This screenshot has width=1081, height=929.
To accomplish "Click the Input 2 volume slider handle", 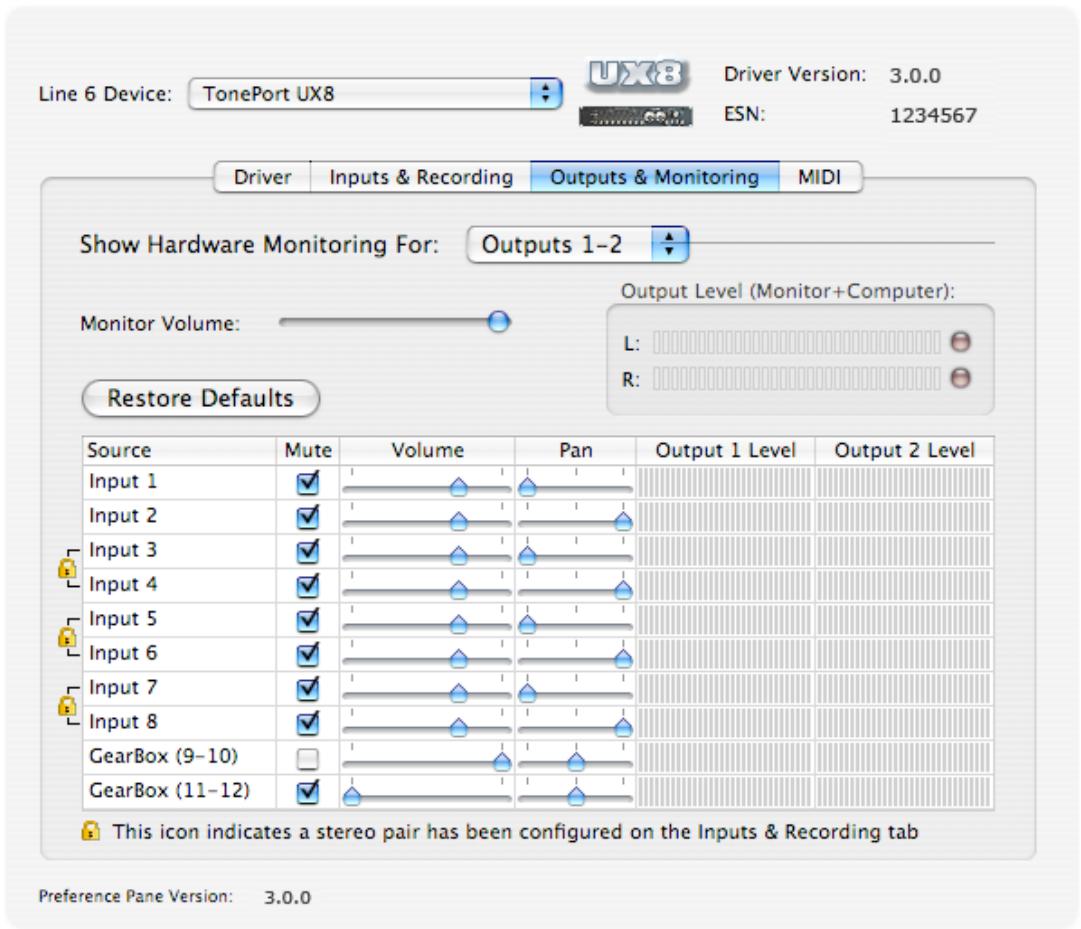I will click(458, 522).
